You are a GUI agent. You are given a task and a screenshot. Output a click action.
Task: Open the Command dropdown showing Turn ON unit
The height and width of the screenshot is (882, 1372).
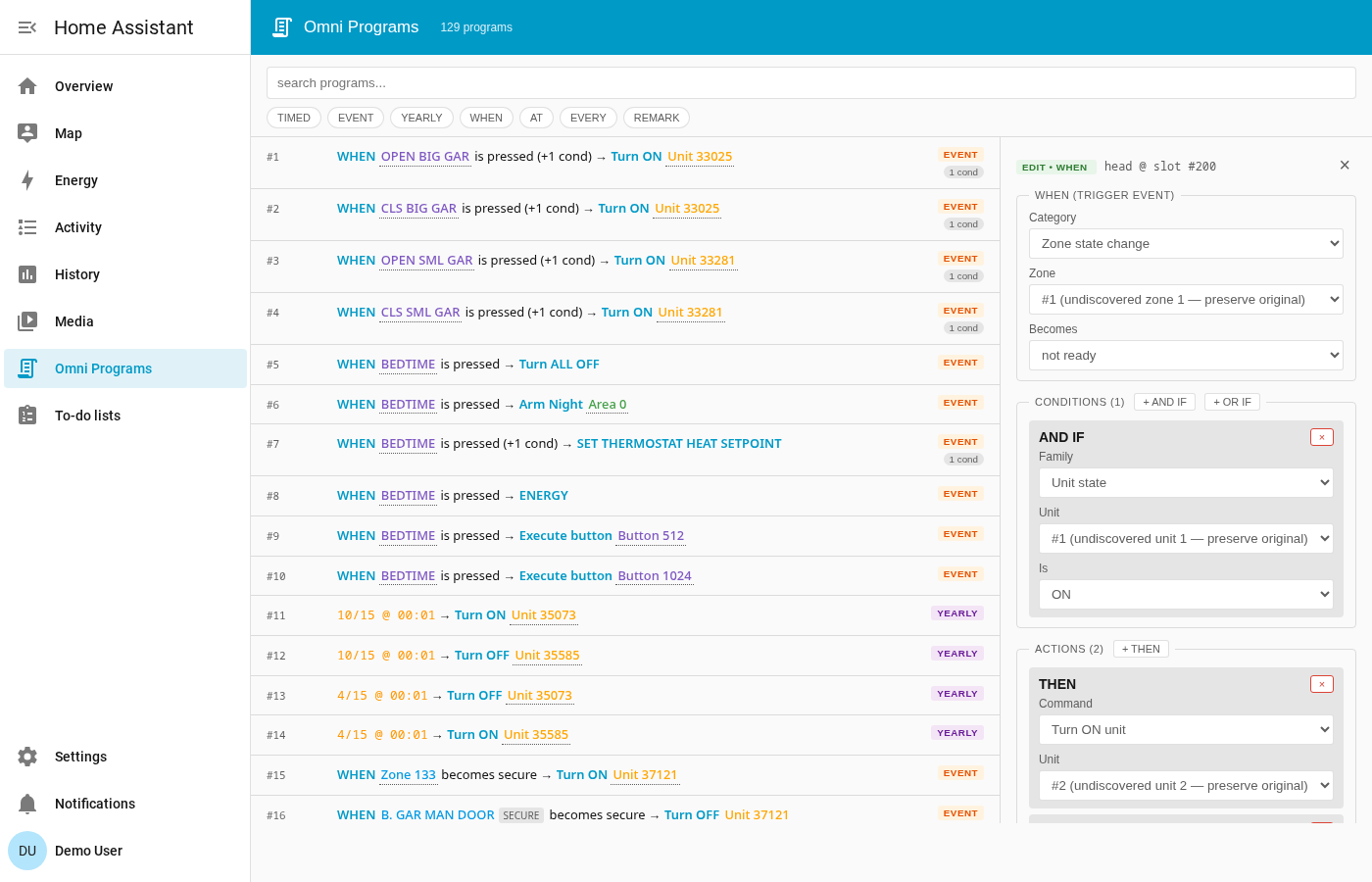click(1186, 729)
